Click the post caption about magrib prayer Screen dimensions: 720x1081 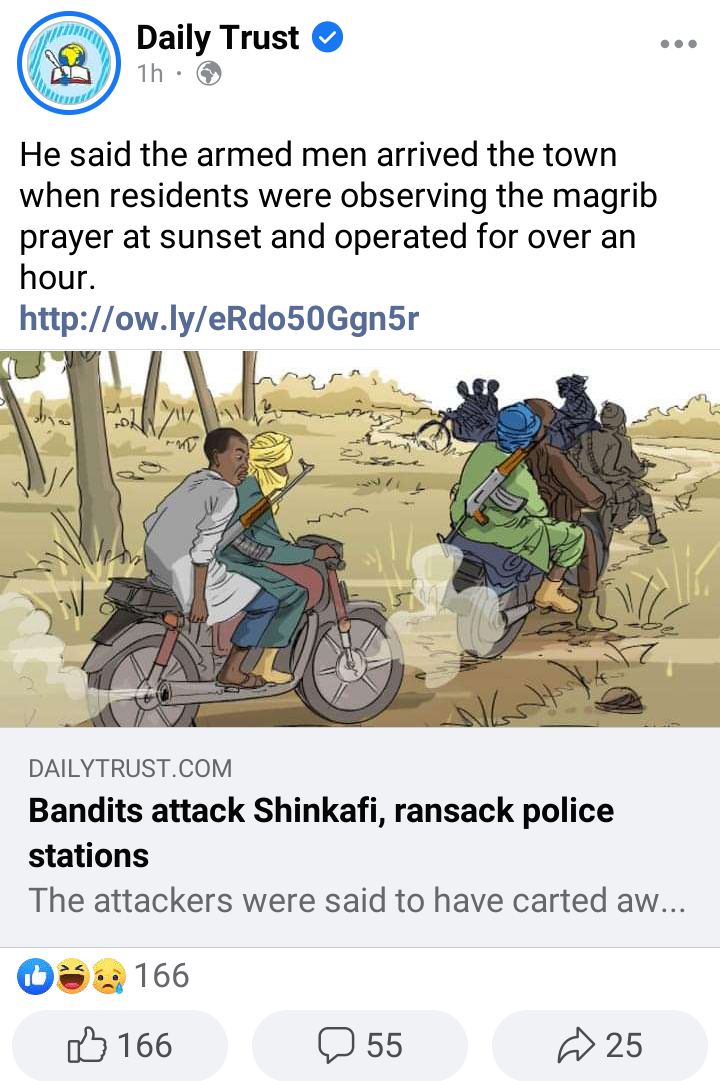[338, 216]
